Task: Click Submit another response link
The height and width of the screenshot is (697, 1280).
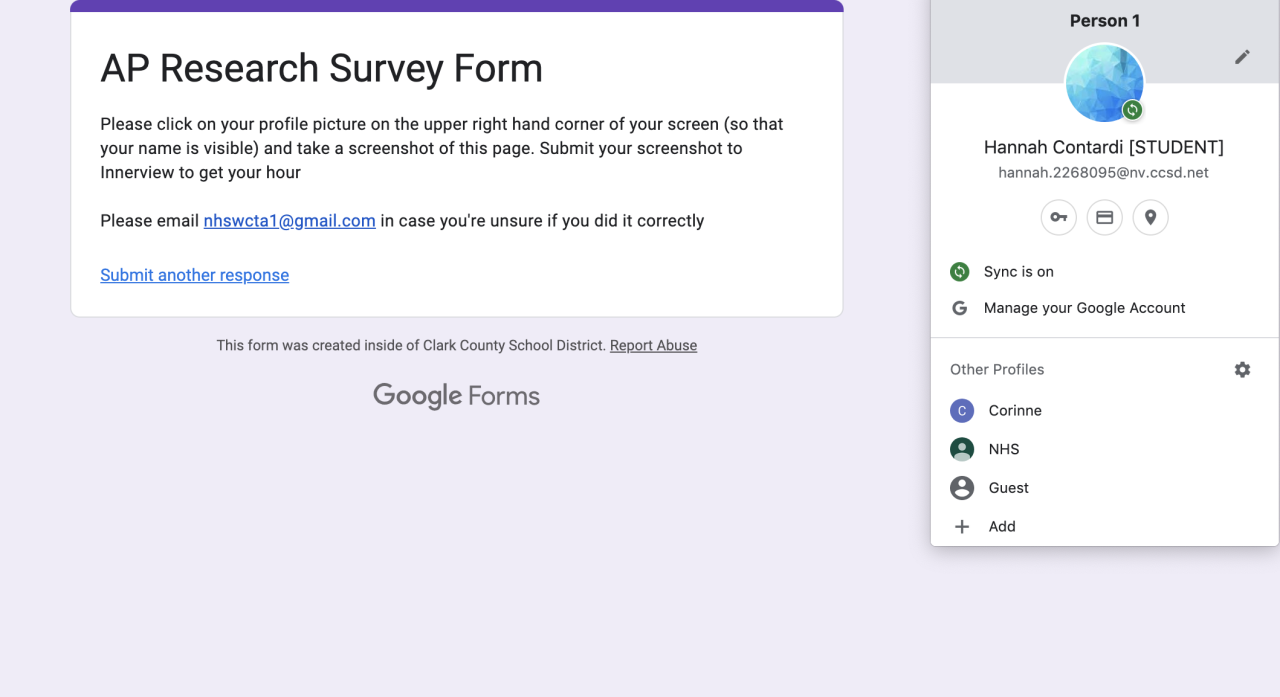Action: click(194, 275)
